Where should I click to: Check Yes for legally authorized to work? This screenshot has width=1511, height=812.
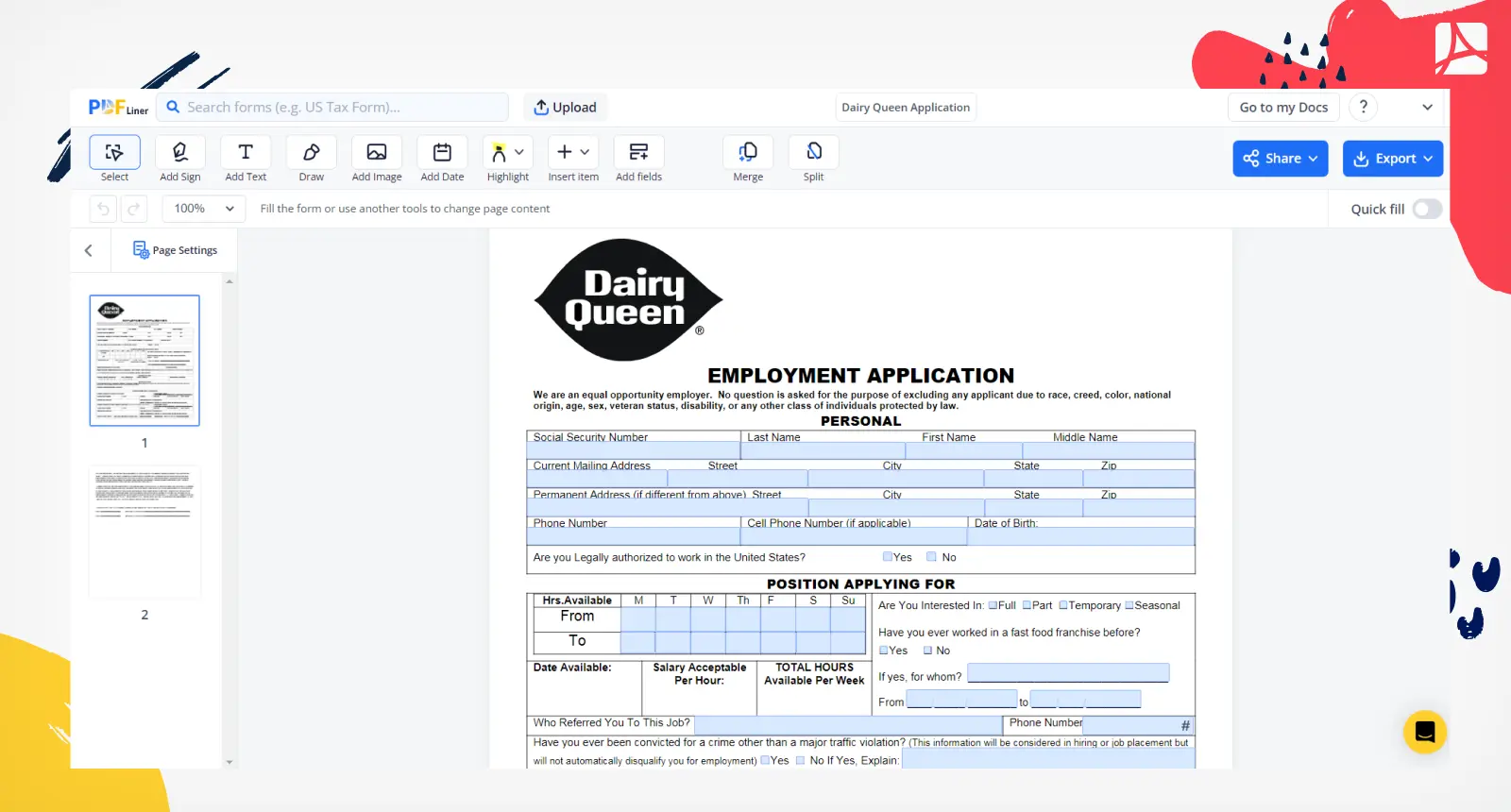[888, 557]
